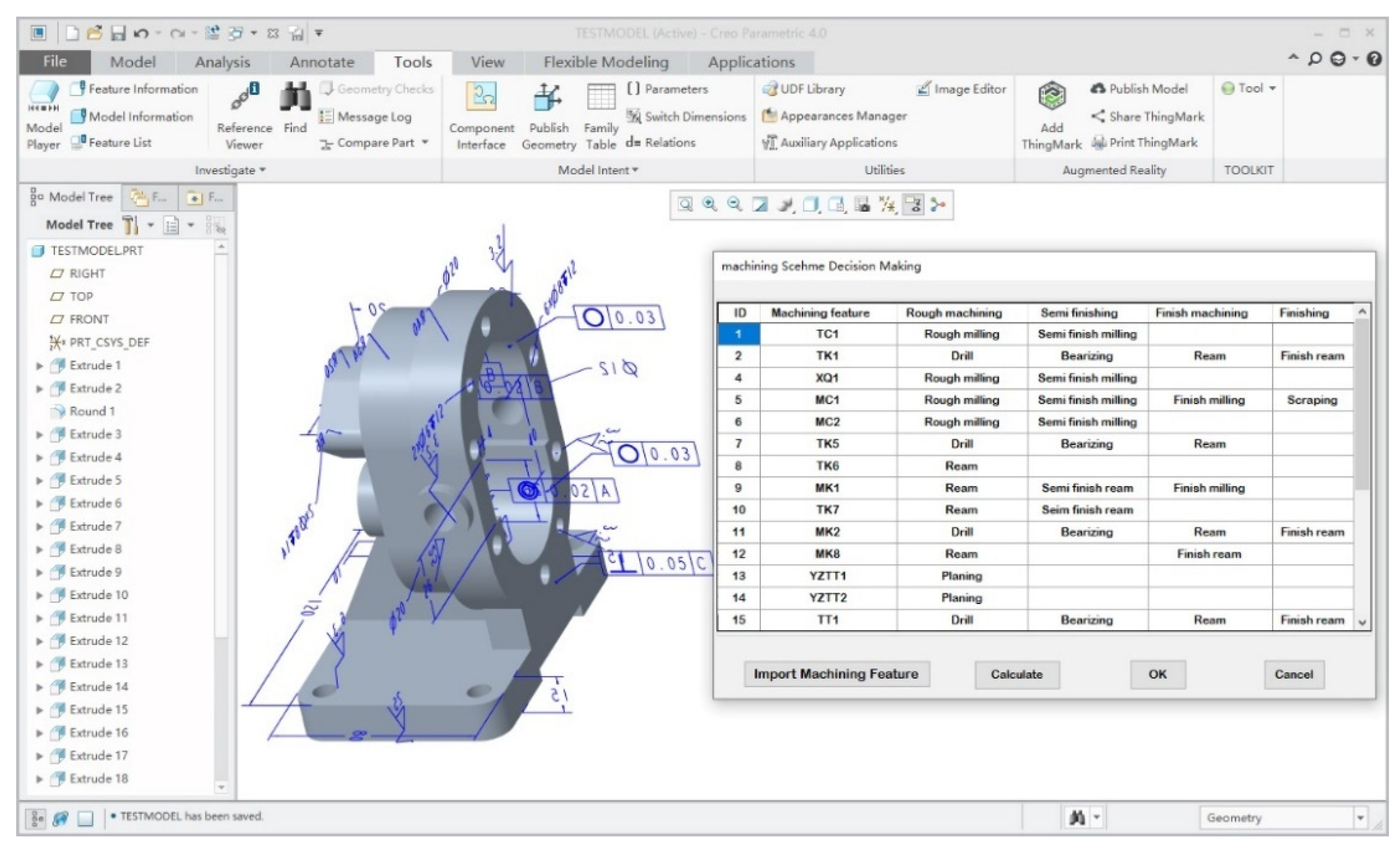Select Round 1 in the Model Tree
The width and height of the screenshot is (1400, 856).
(84, 411)
